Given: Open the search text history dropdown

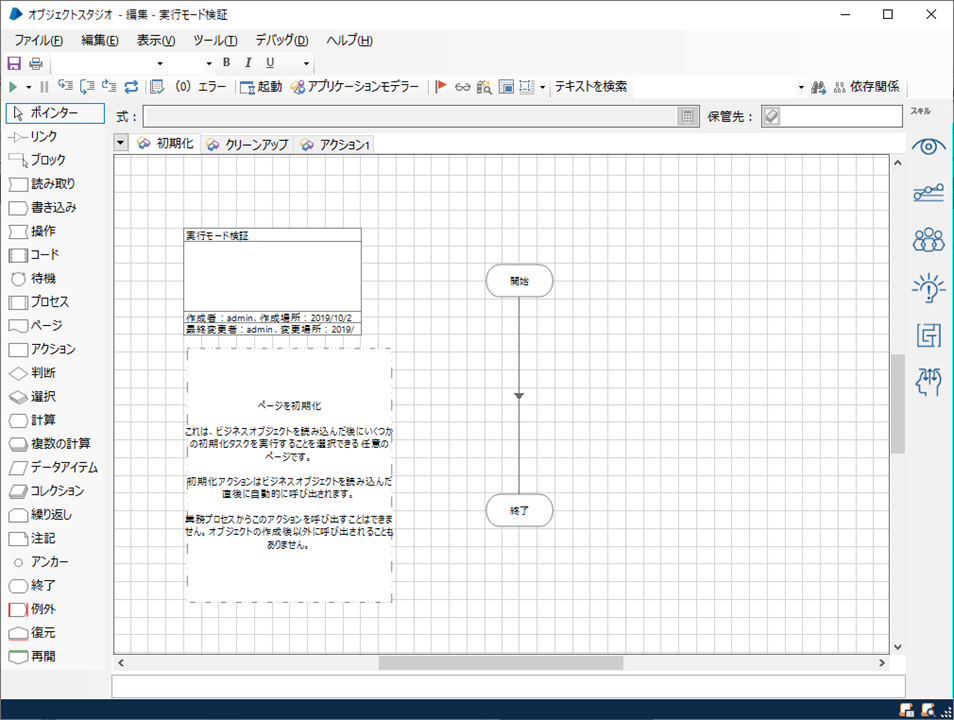Looking at the screenshot, I should [x=801, y=88].
